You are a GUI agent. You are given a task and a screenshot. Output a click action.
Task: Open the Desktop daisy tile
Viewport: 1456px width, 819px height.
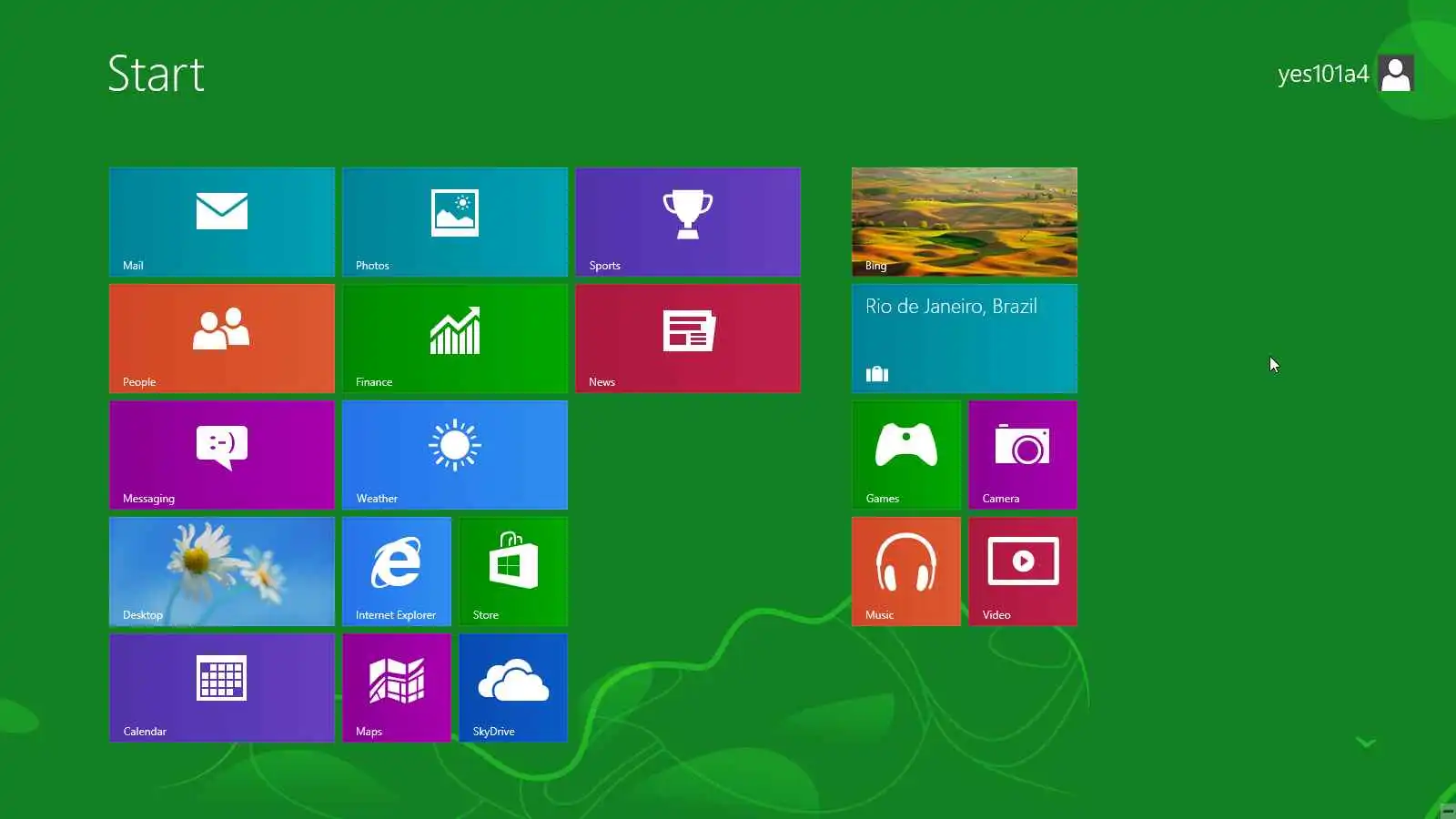pos(222,571)
